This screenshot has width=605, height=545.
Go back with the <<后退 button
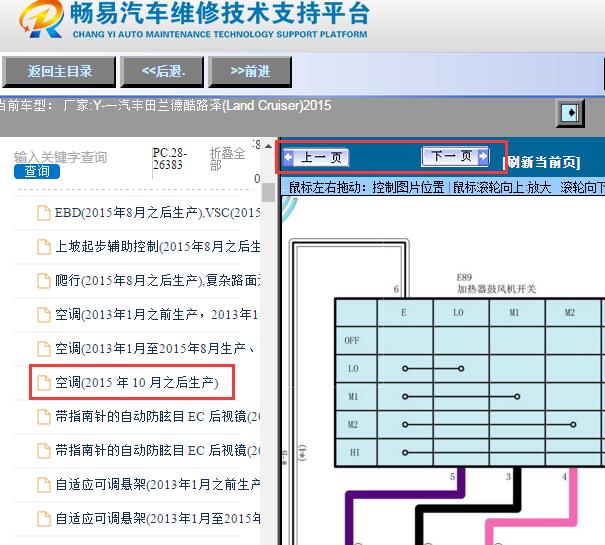[x=162, y=71]
